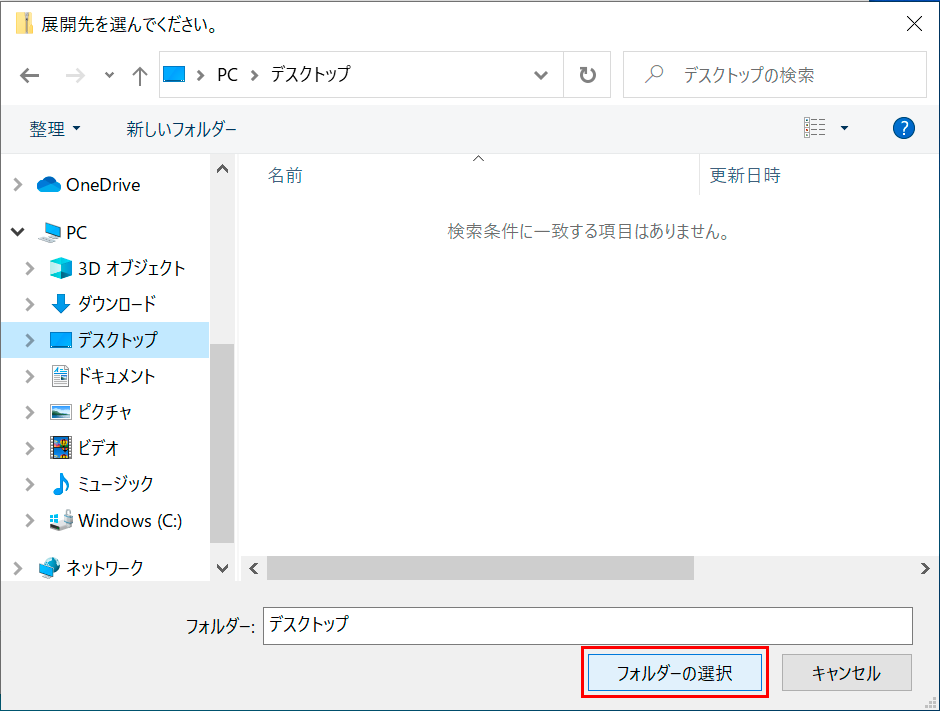The width and height of the screenshot is (940, 711).
Task: Click the ビデオ film strip icon
Action: pyautogui.click(x=61, y=448)
